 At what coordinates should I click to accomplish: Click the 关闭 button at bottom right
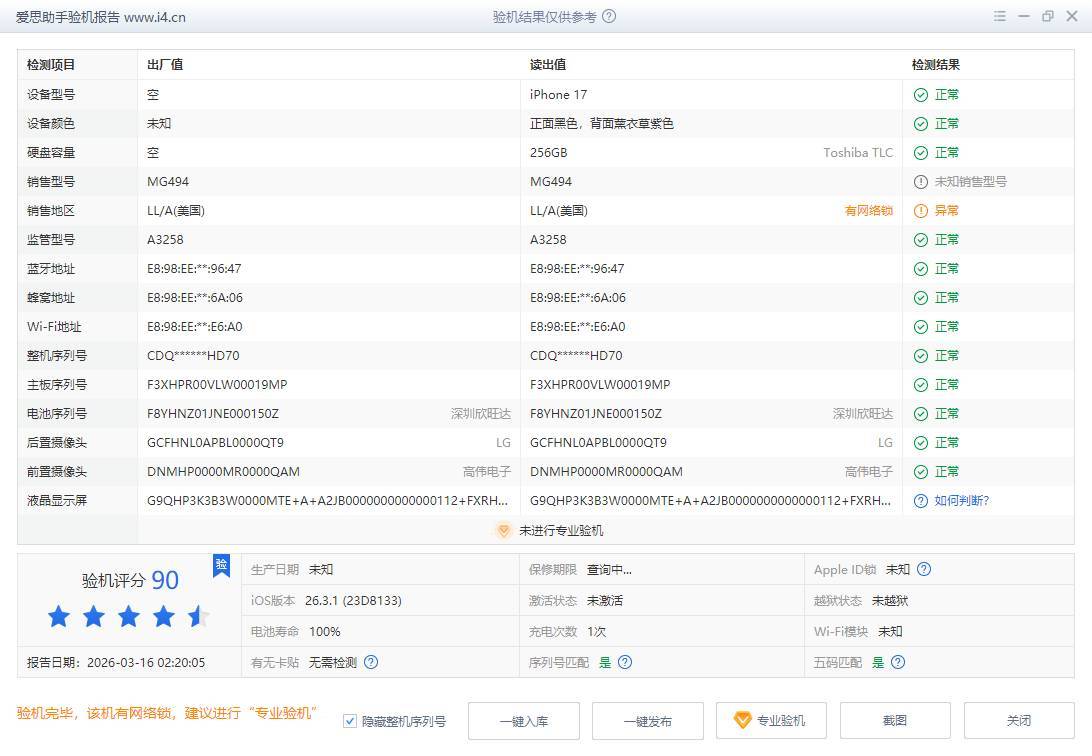1018,721
